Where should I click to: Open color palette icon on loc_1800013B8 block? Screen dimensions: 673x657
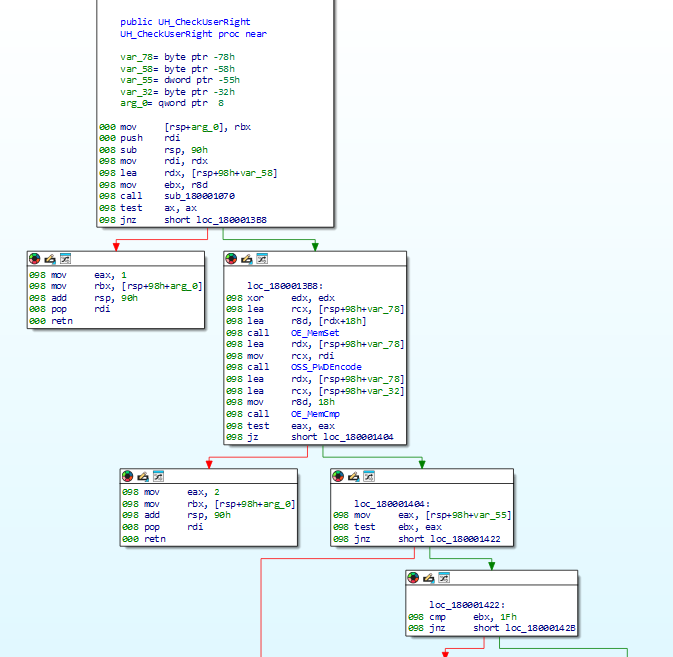coord(232,259)
